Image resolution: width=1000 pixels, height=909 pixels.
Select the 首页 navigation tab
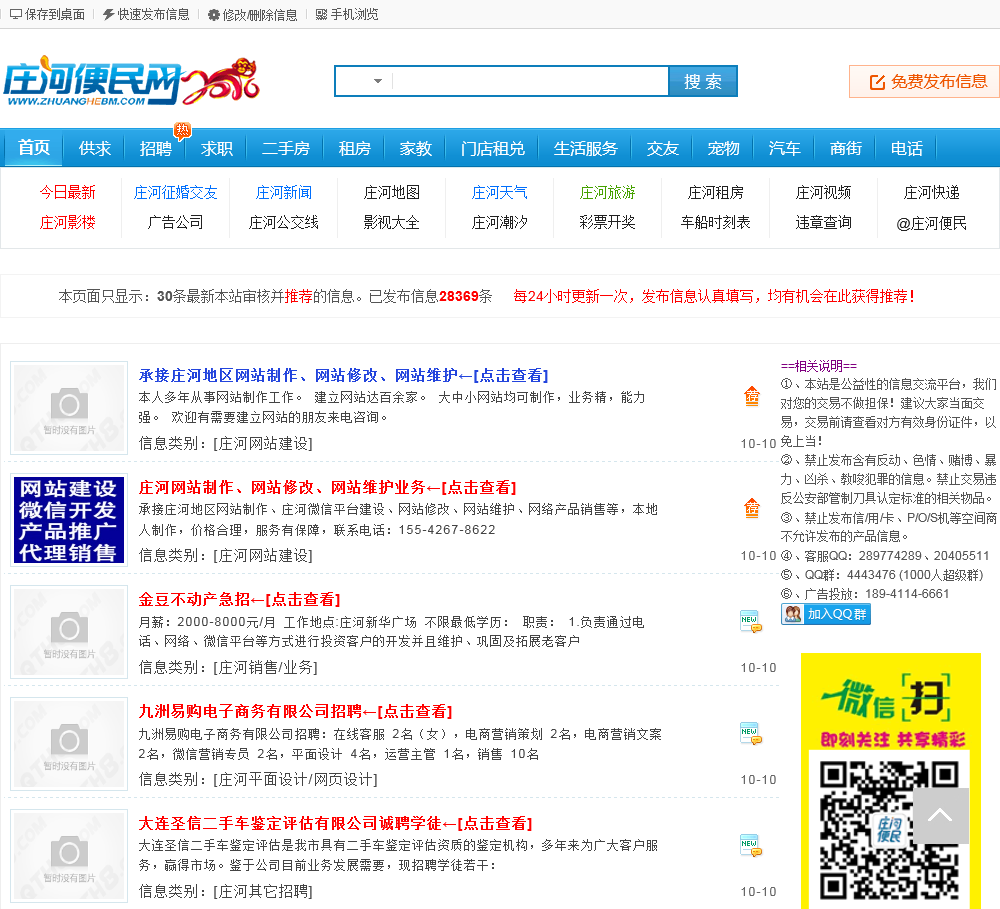34,148
